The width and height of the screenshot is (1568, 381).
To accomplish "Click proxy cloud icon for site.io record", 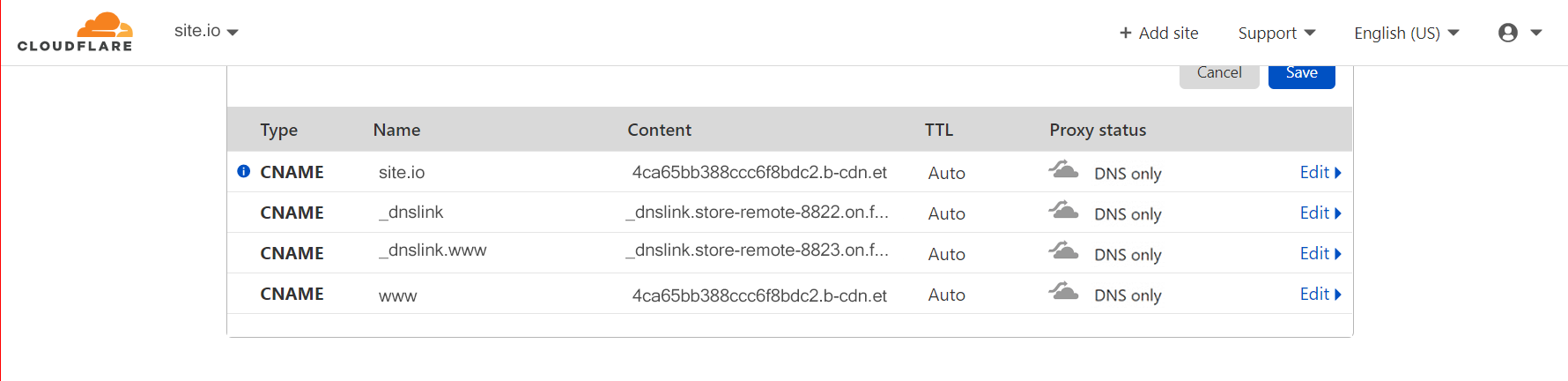I will tap(1063, 169).
